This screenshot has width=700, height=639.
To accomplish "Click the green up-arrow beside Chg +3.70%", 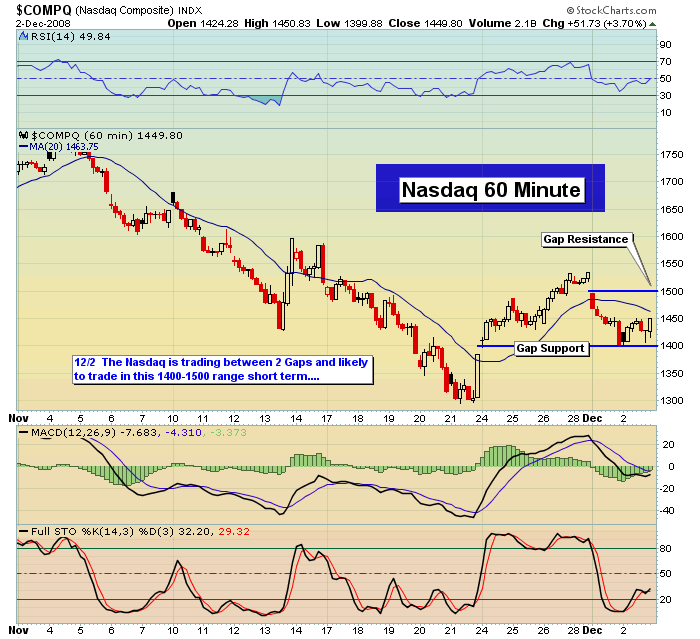I will click(652, 24).
